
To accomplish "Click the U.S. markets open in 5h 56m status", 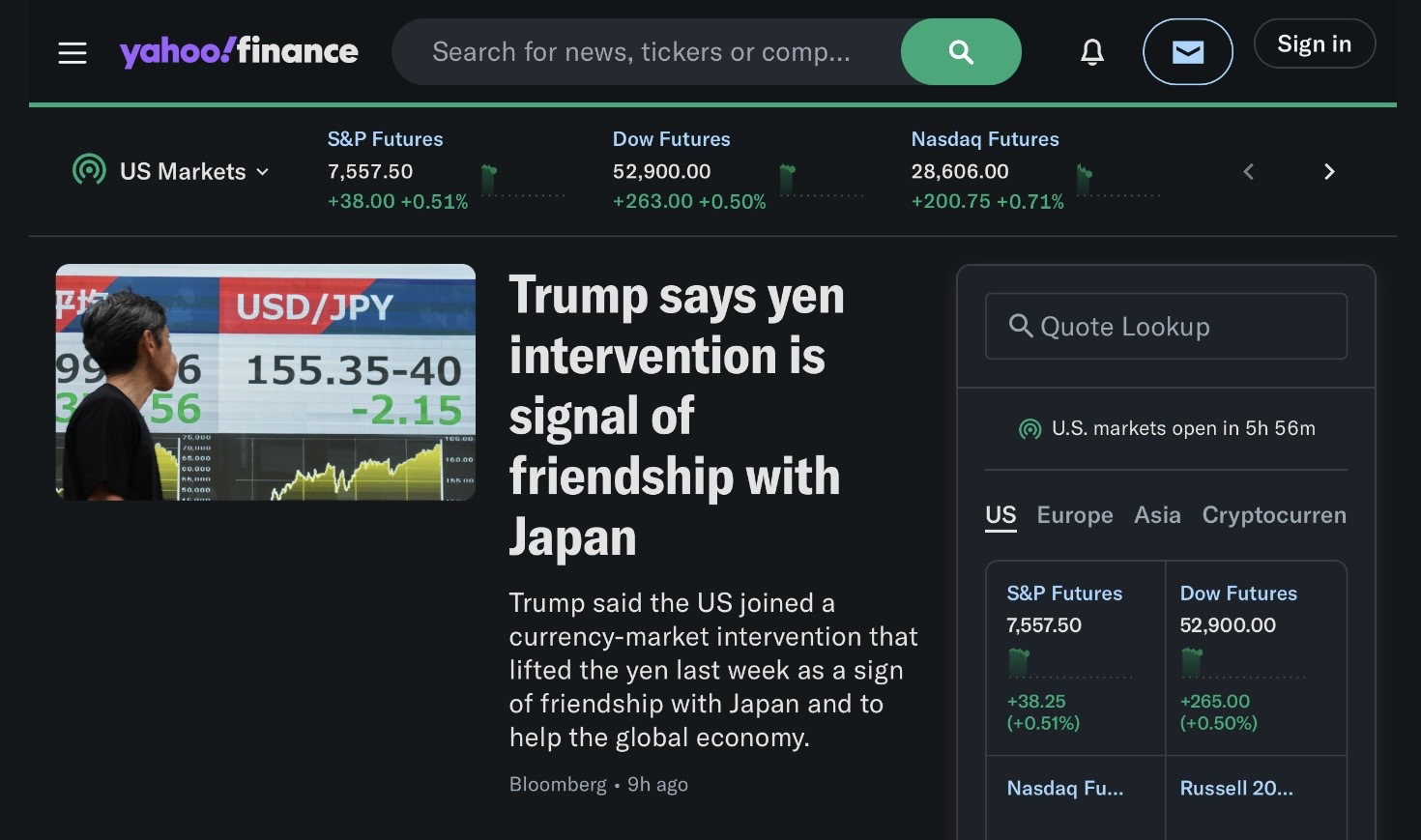I will (x=1167, y=428).
